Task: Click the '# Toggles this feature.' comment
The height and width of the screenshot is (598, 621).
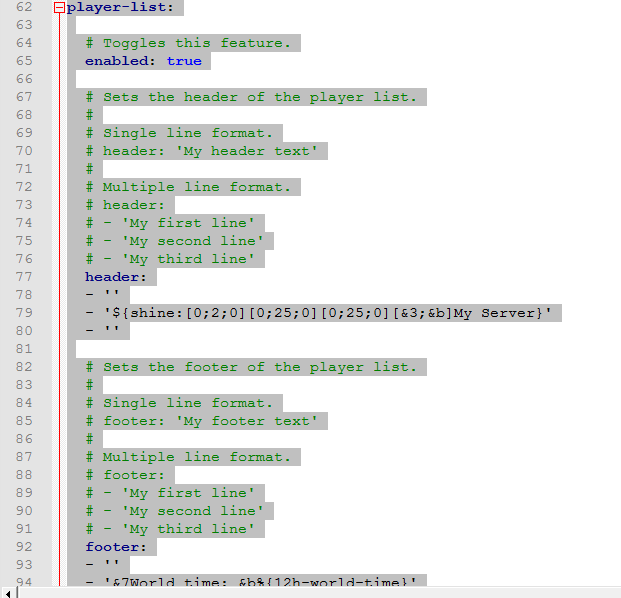Action: (x=188, y=43)
